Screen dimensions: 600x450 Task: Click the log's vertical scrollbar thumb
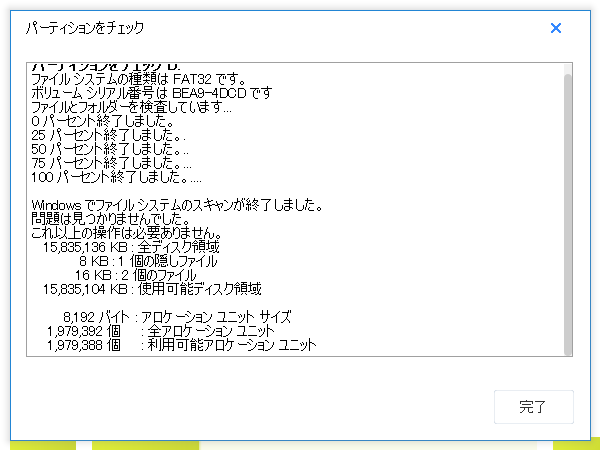pos(568,214)
